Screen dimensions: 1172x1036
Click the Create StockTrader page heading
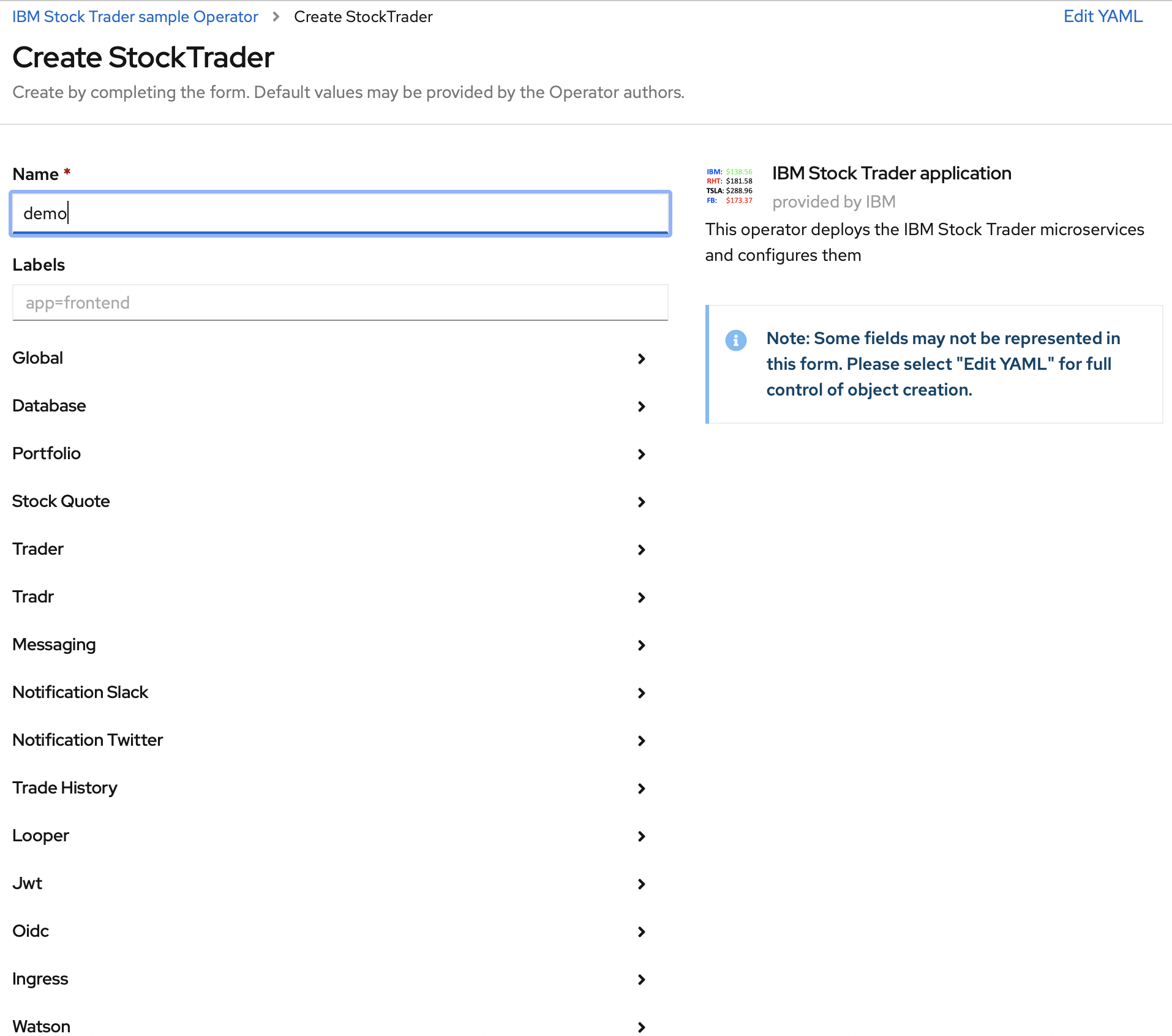pyautogui.click(x=143, y=57)
